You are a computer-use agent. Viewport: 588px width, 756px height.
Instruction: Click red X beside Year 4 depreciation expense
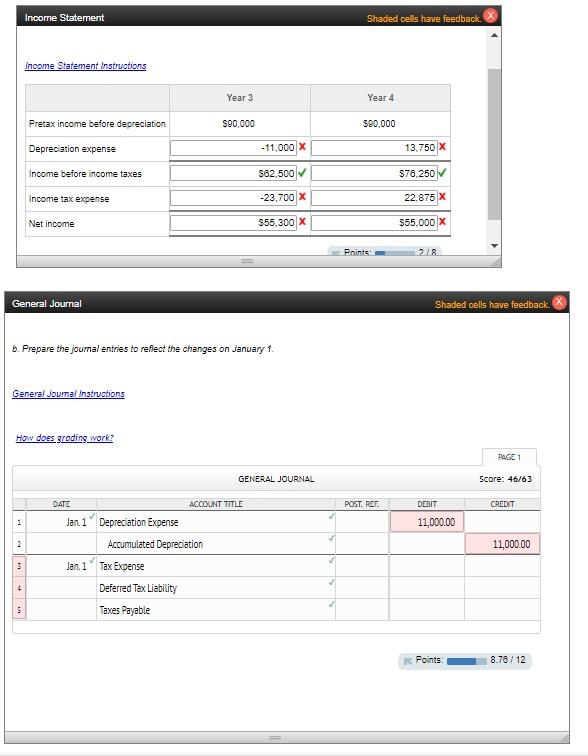[x=442, y=147]
